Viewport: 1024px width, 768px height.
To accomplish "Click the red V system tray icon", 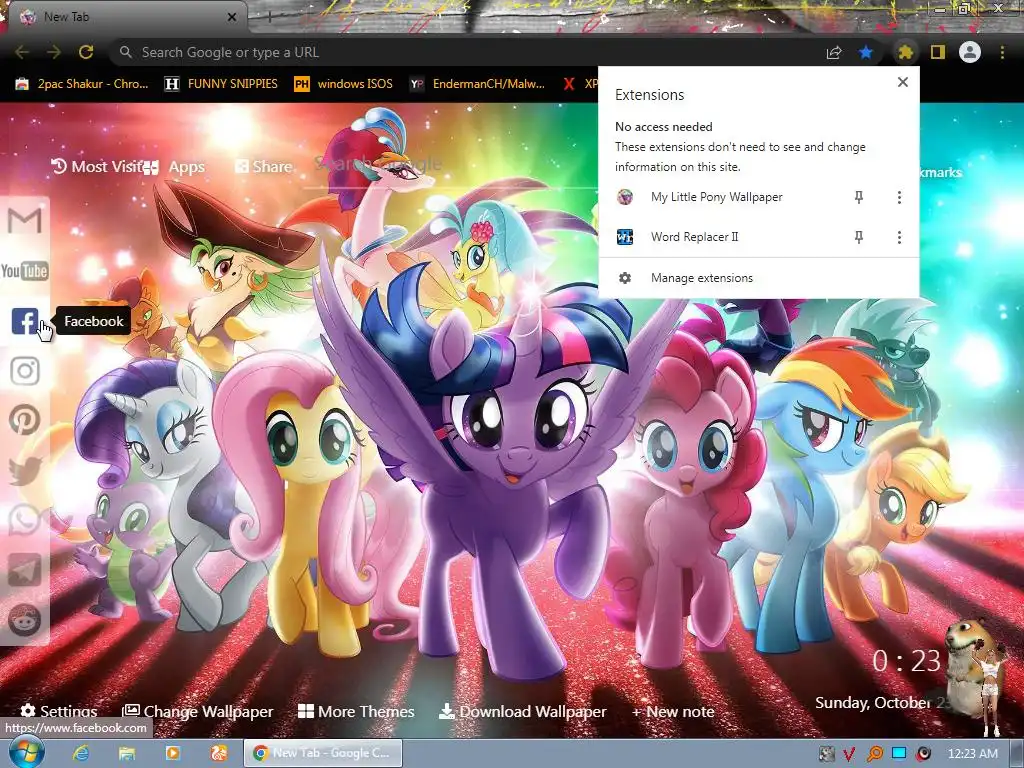I will [x=850, y=754].
